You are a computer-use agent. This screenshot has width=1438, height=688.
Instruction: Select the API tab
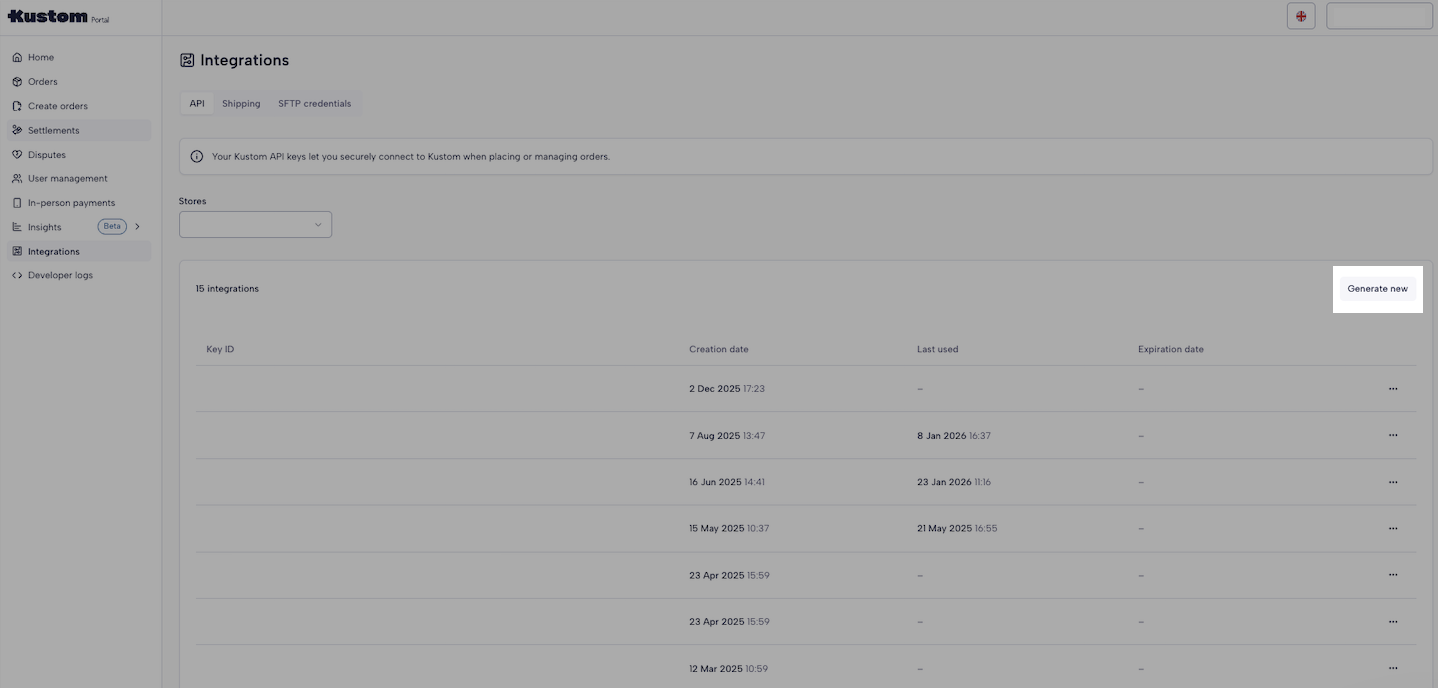tap(197, 104)
